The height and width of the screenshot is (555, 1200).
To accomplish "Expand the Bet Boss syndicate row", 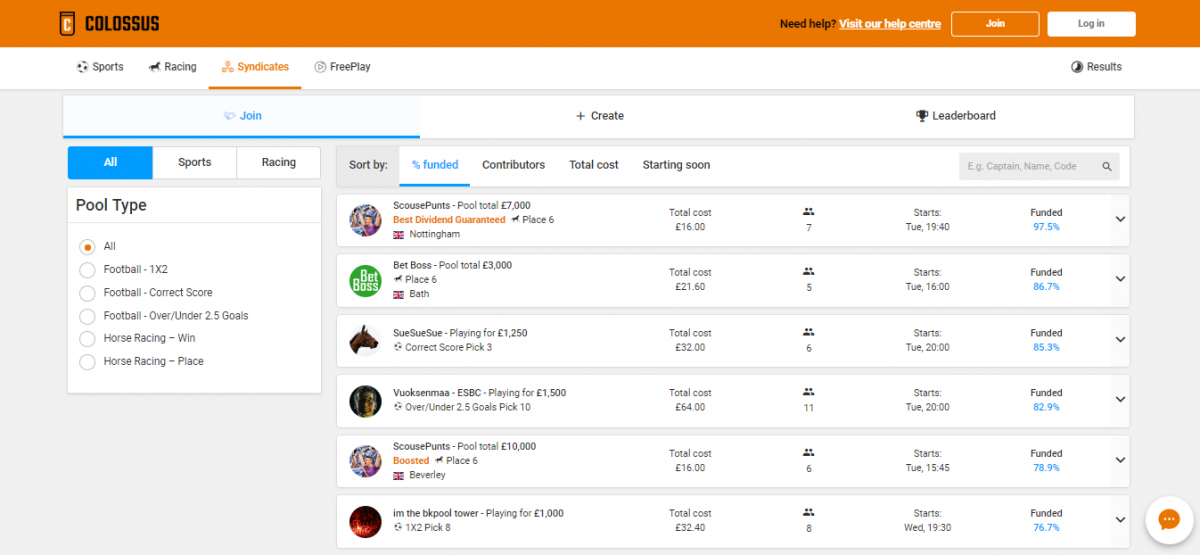I will pyautogui.click(x=1120, y=280).
